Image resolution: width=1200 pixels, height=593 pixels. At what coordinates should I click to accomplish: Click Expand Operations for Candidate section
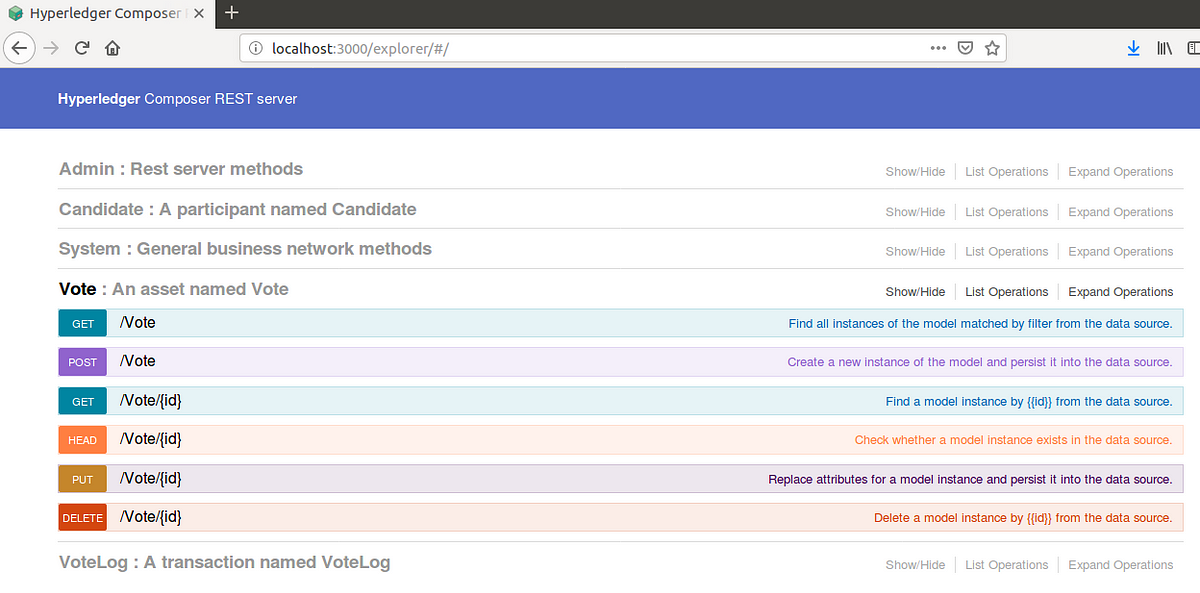click(x=1120, y=212)
